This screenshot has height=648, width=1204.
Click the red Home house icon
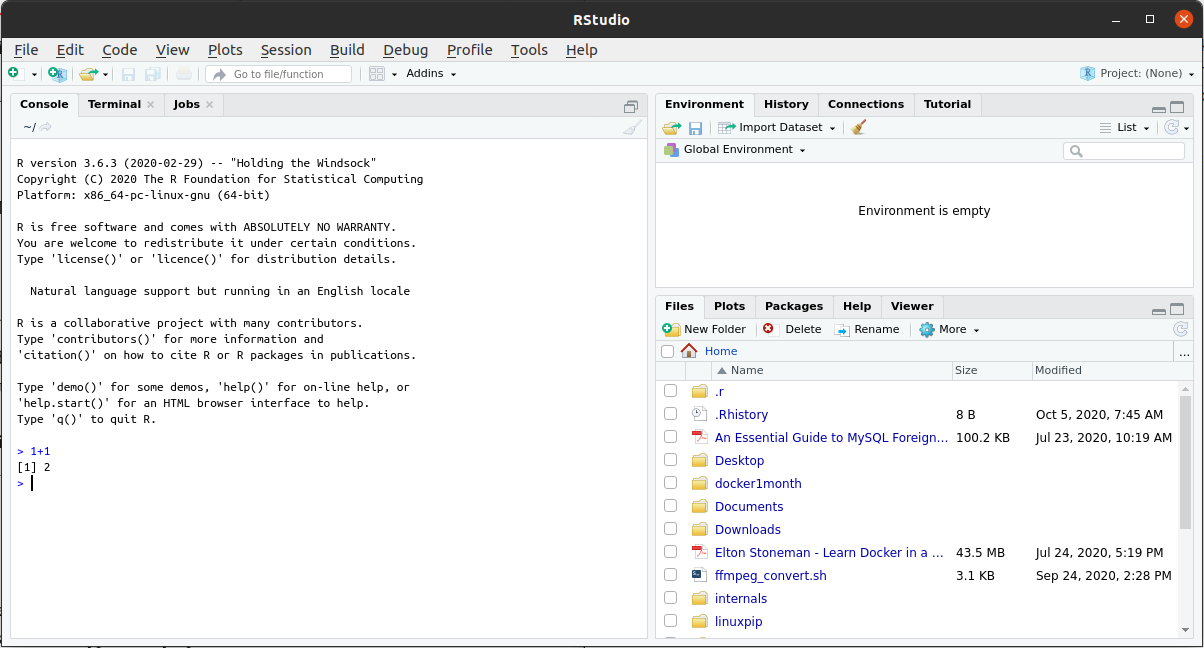click(689, 351)
